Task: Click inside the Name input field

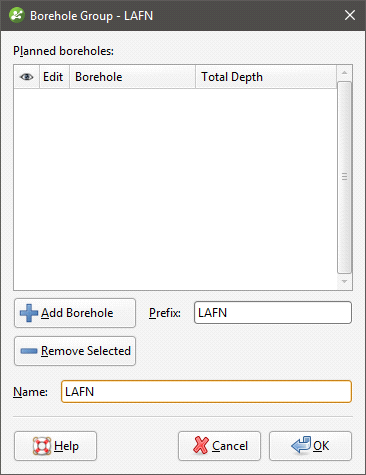Action: coord(206,392)
